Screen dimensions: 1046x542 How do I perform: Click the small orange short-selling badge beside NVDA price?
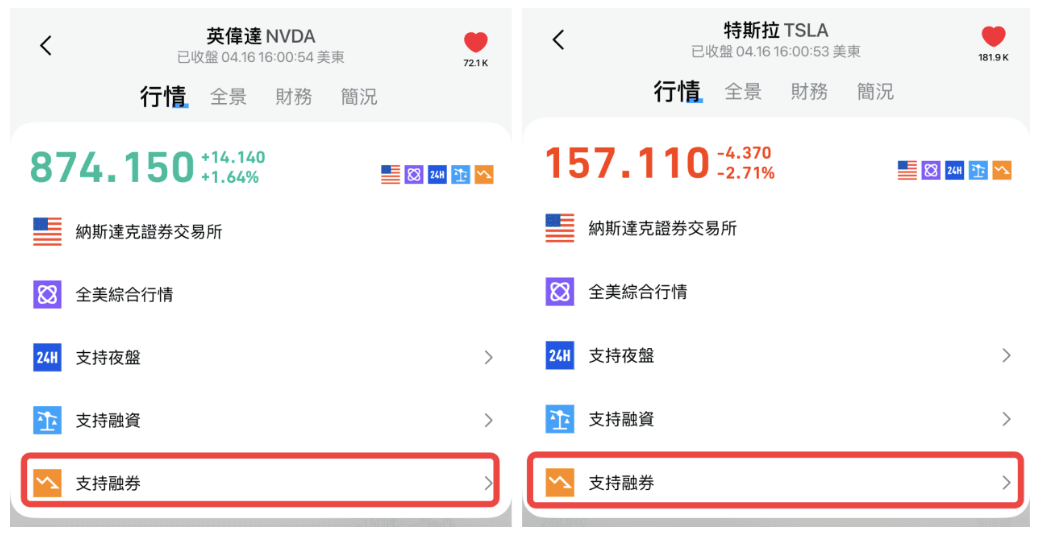pos(484,175)
